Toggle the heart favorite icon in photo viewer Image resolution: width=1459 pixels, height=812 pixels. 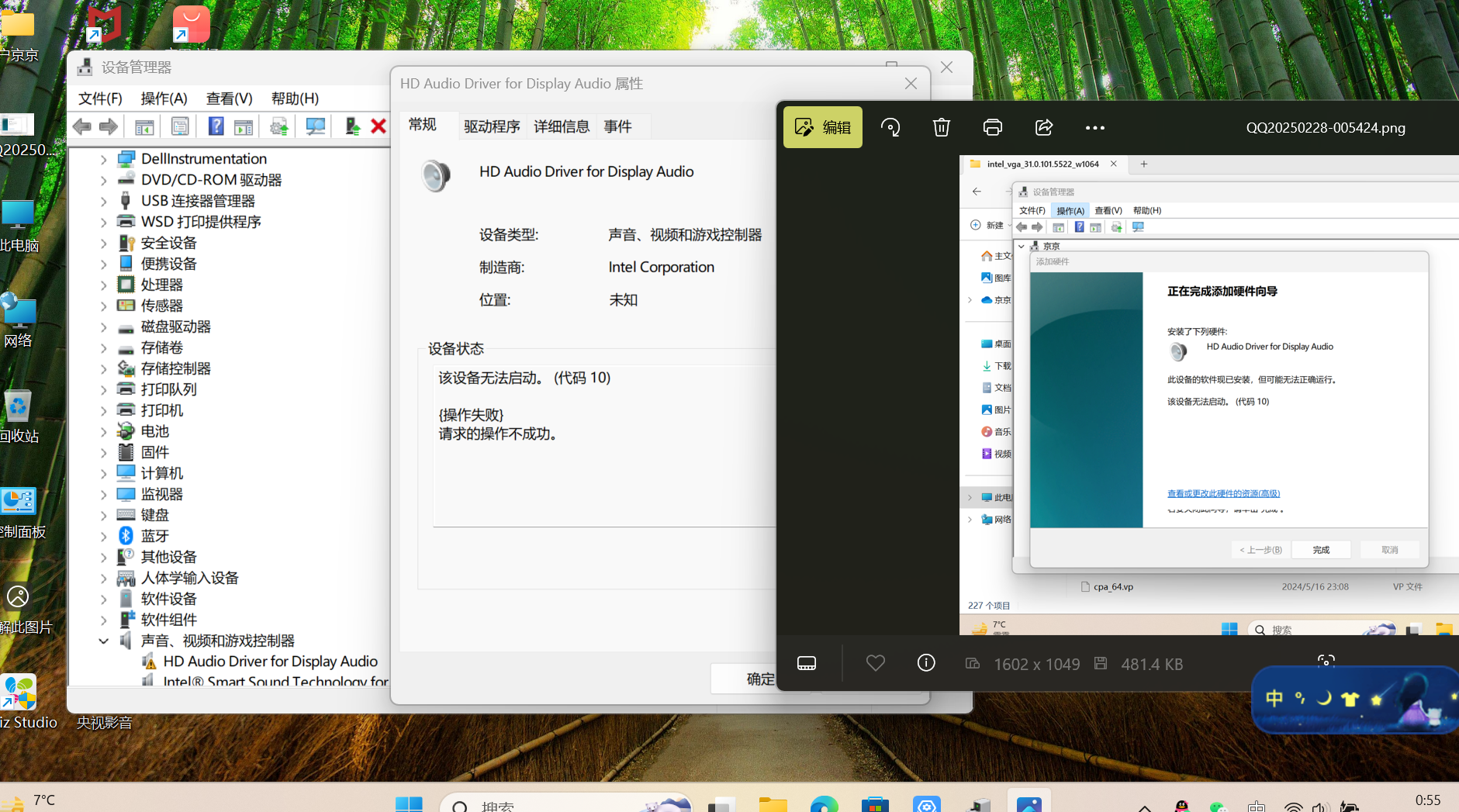(876, 663)
